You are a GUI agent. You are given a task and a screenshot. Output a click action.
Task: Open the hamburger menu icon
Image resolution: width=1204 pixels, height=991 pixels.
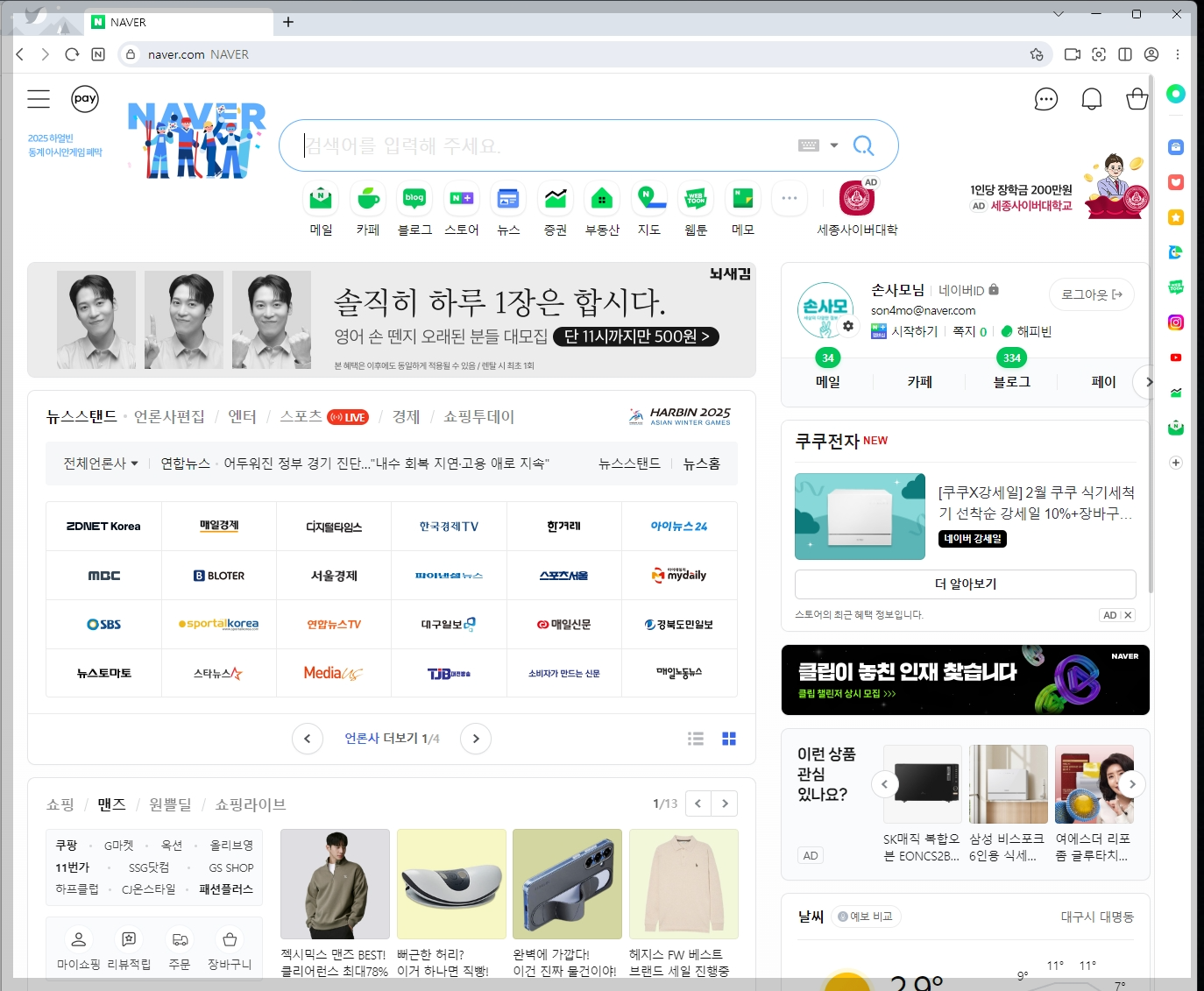[39, 99]
